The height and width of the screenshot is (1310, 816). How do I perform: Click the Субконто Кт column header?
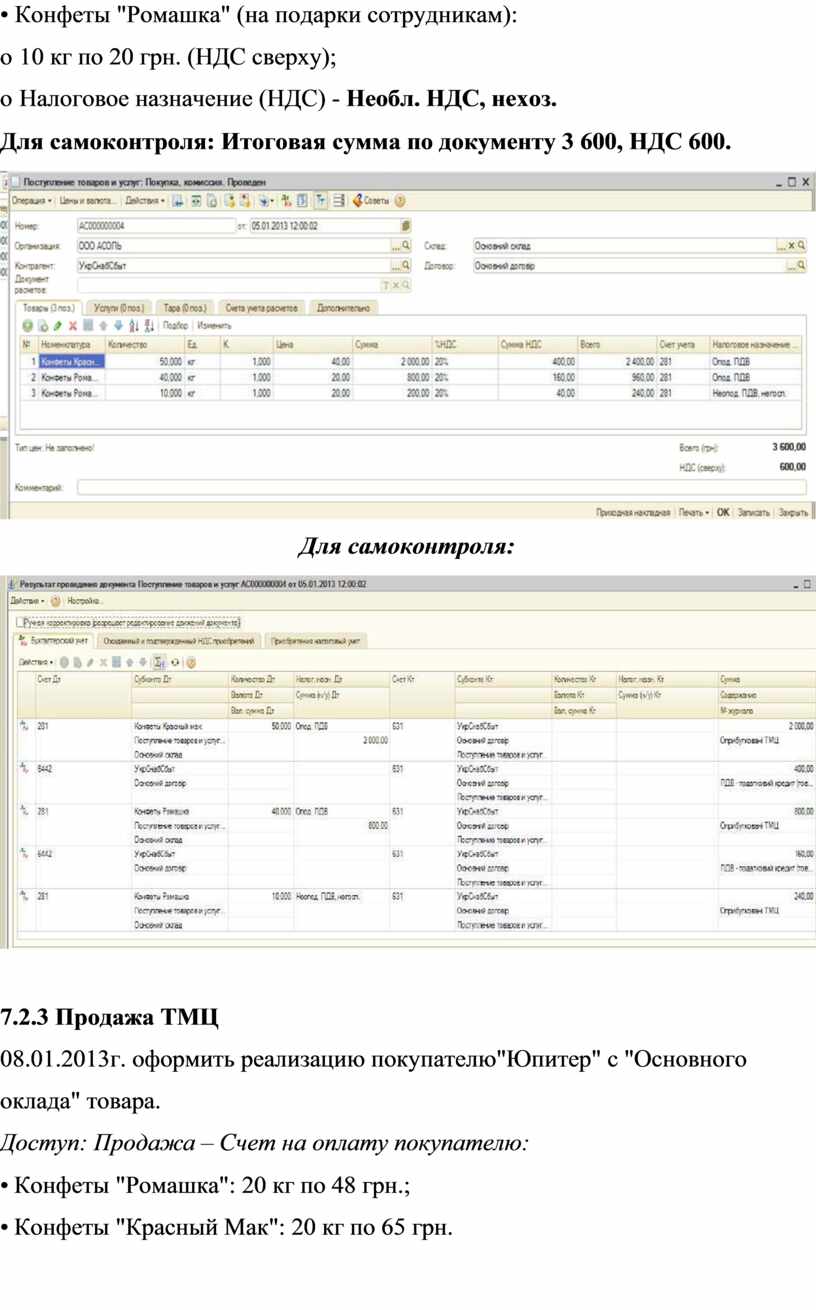pos(502,680)
